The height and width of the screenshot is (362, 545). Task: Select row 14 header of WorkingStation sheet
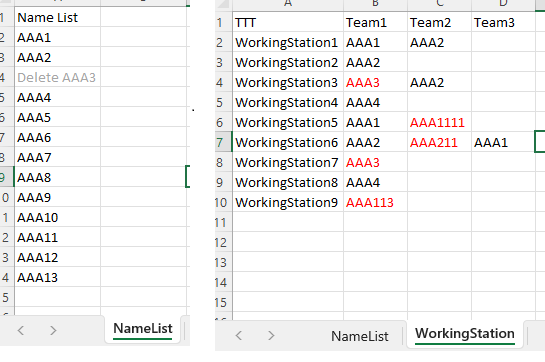223,282
